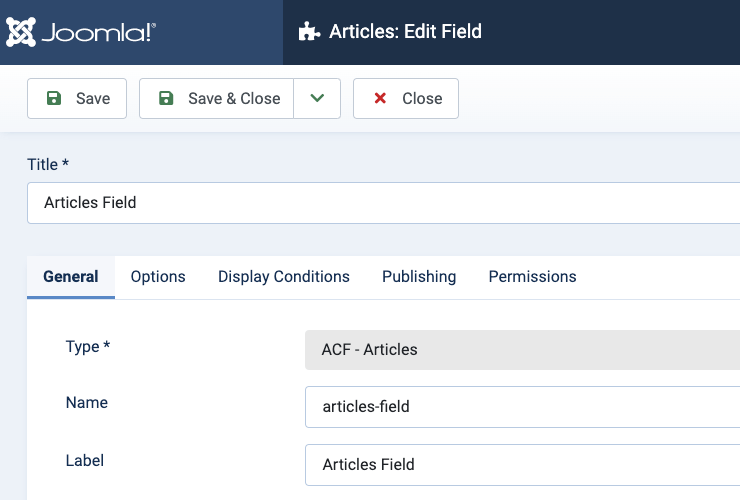
Task: Click the Label caption text
Action: click(84, 460)
